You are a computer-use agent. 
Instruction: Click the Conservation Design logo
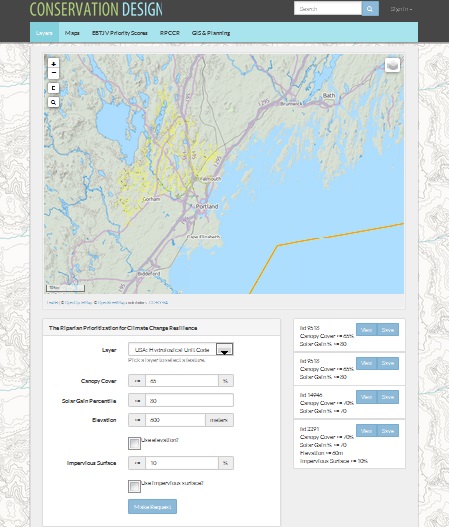pyautogui.click(x=96, y=9)
